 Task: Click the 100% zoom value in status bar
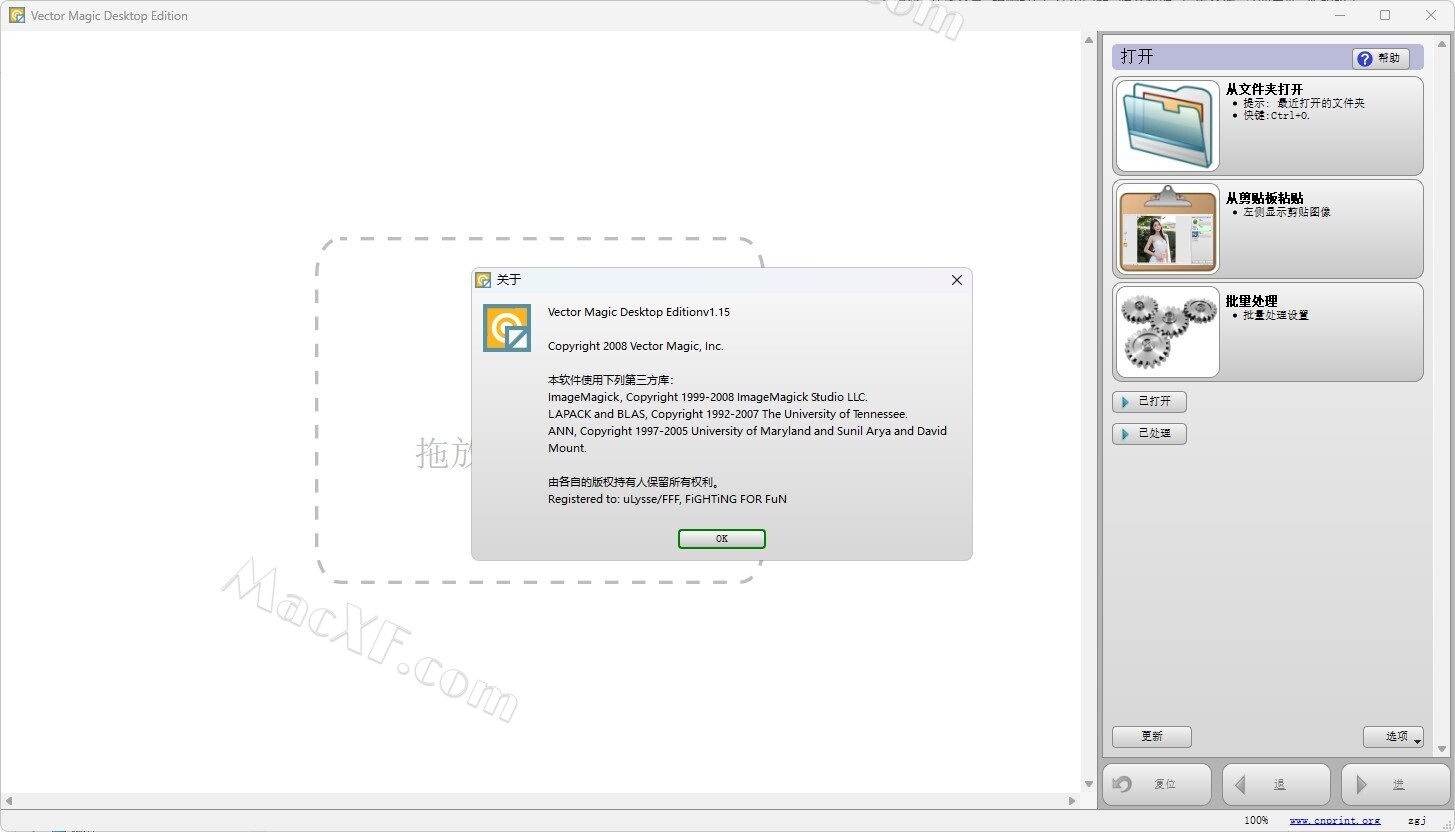(x=1256, y=821)
